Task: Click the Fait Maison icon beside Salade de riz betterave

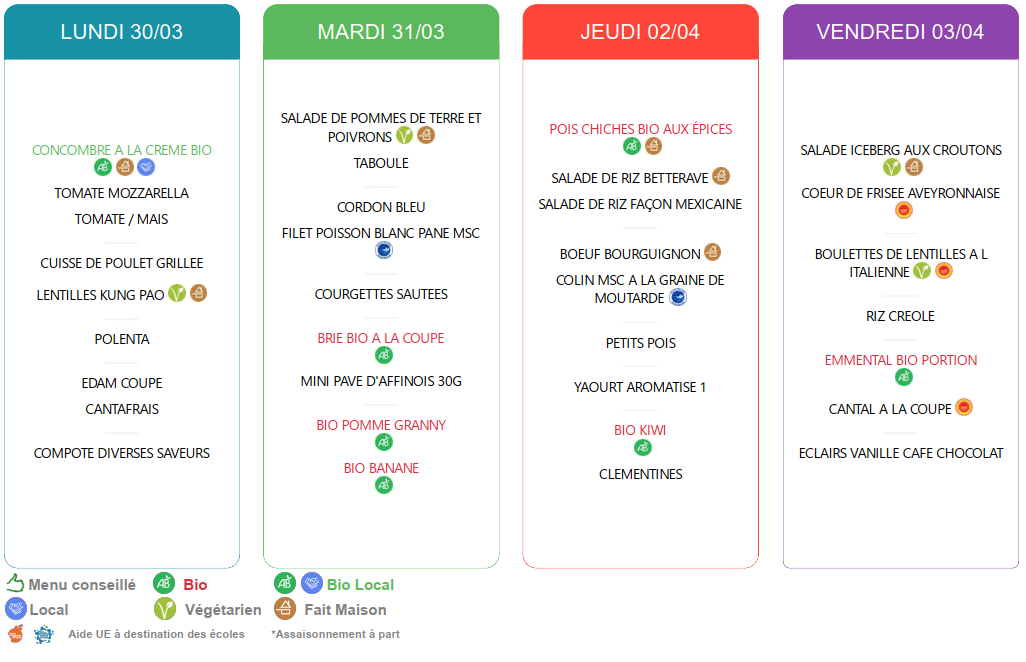Action: [720, 176]
